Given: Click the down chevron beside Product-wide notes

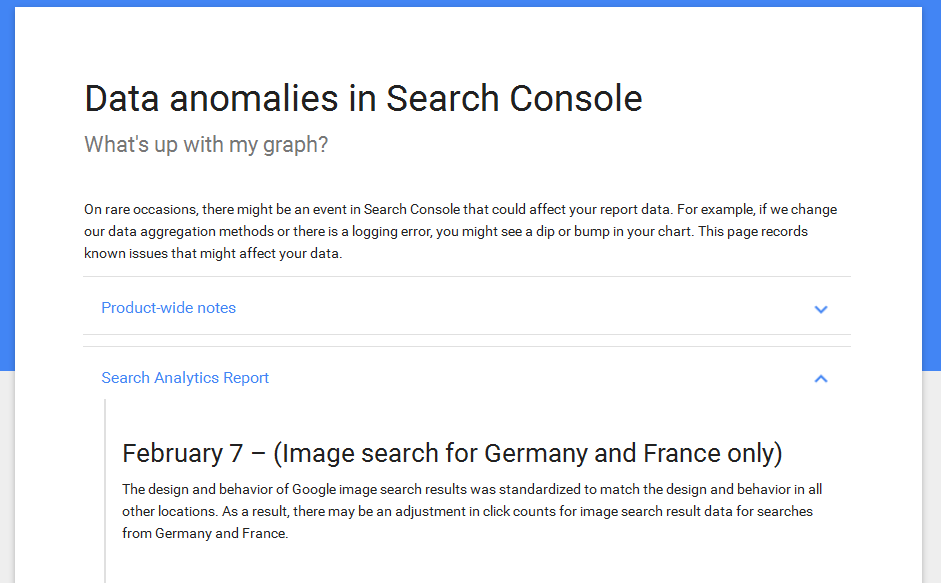Looking at the screenshot, I should (821, 310).
